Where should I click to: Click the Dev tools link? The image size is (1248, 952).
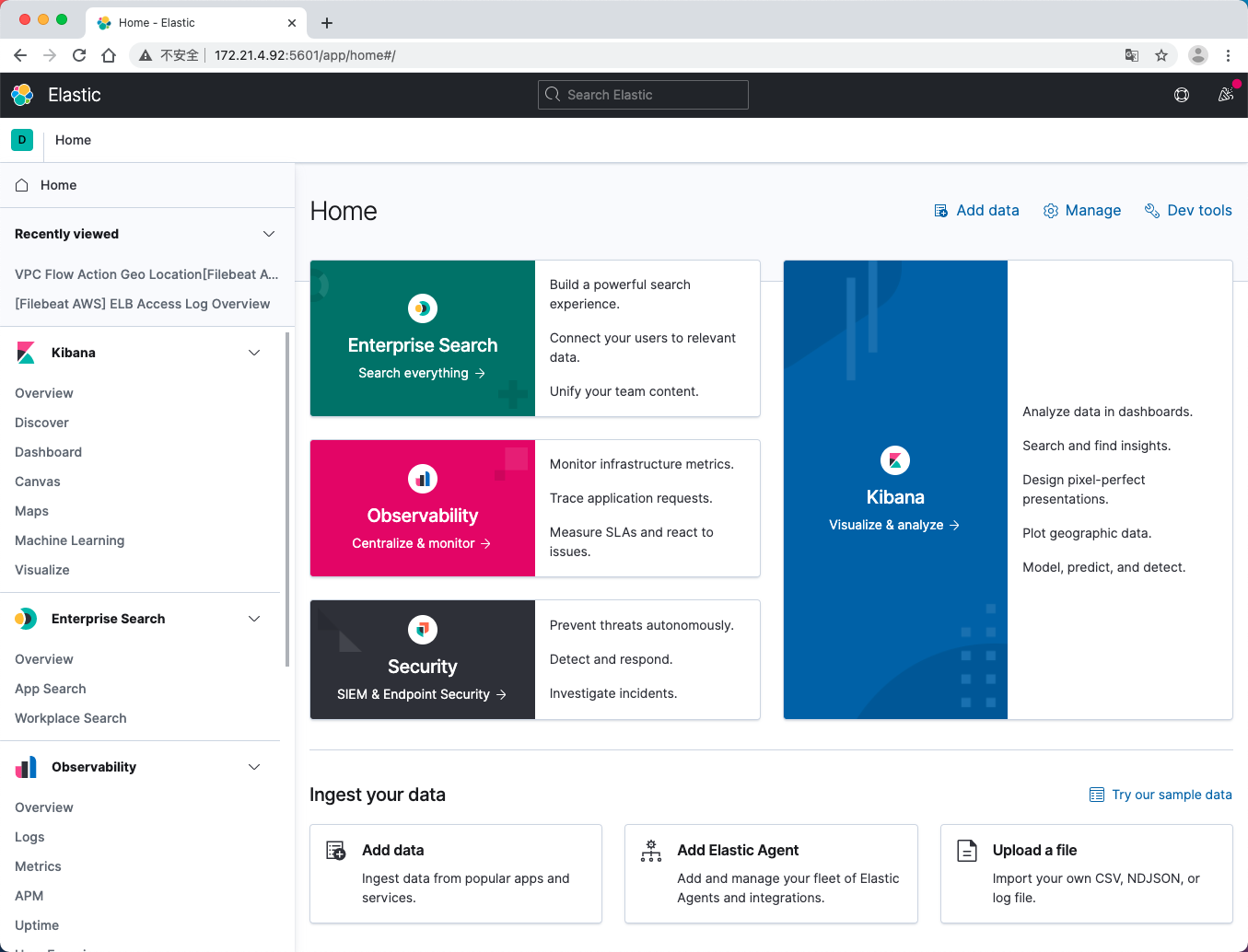[x=1188, y=211]
